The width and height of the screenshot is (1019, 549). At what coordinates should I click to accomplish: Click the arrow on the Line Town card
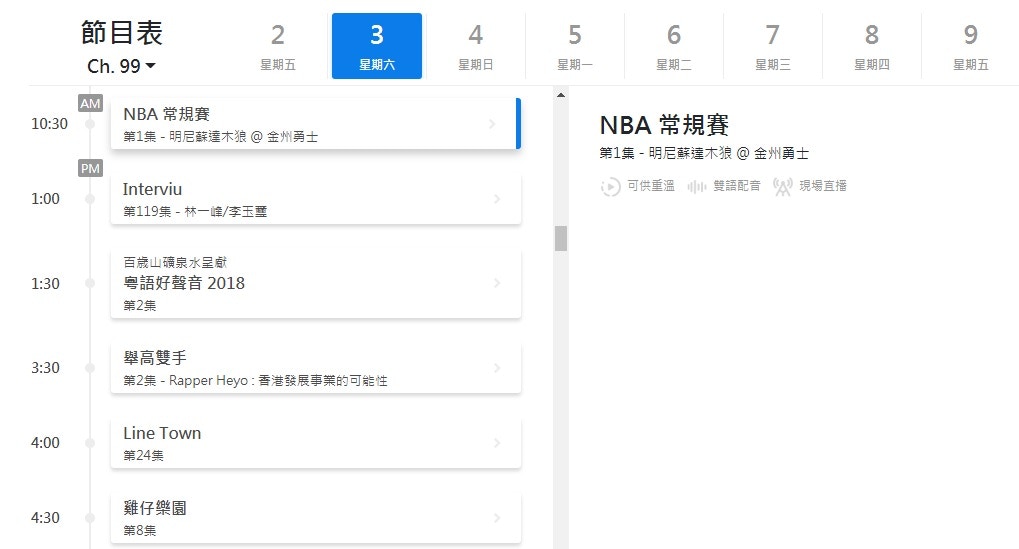(x=497, y=443)
